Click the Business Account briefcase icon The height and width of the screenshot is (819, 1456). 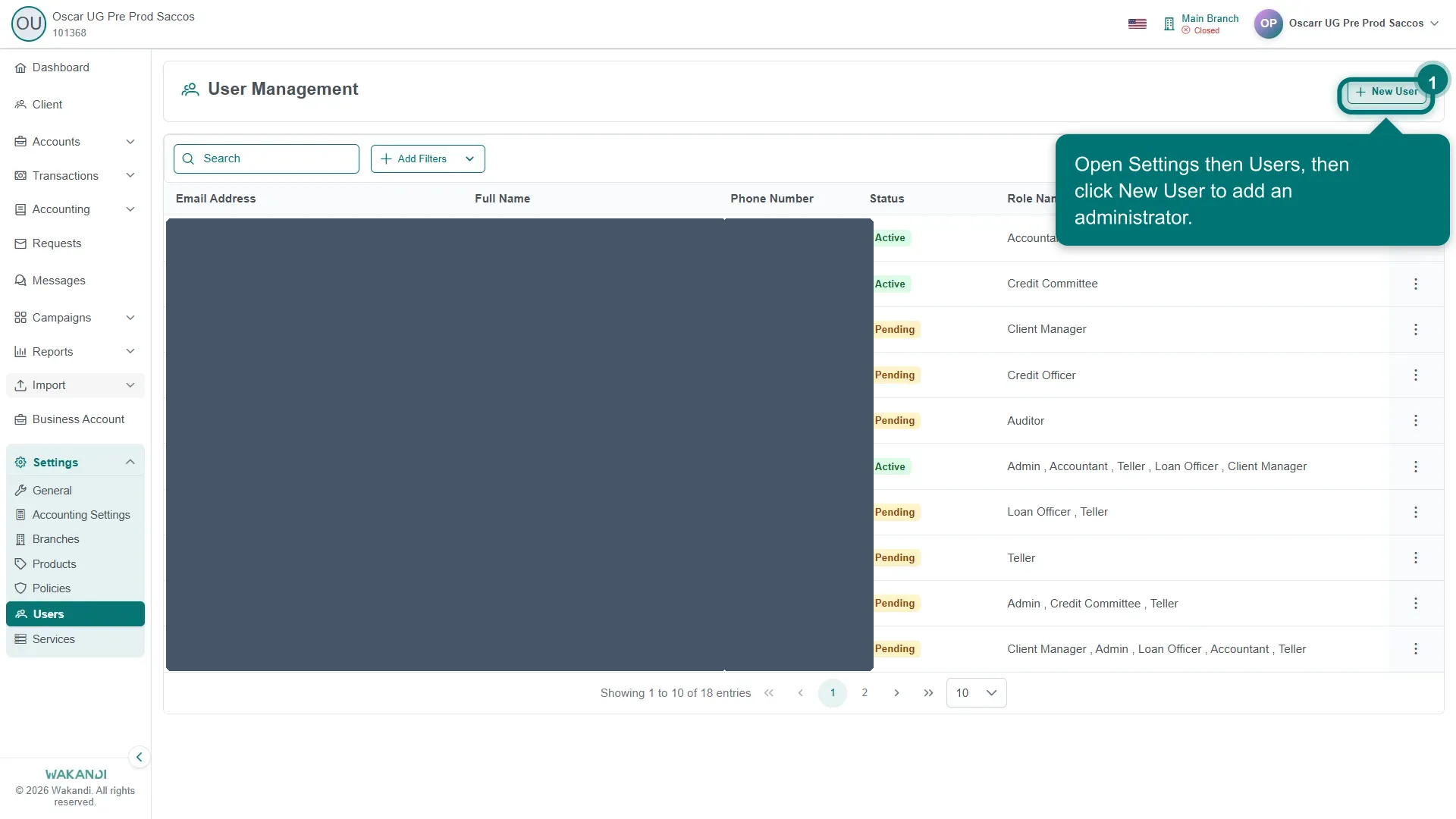20,419
